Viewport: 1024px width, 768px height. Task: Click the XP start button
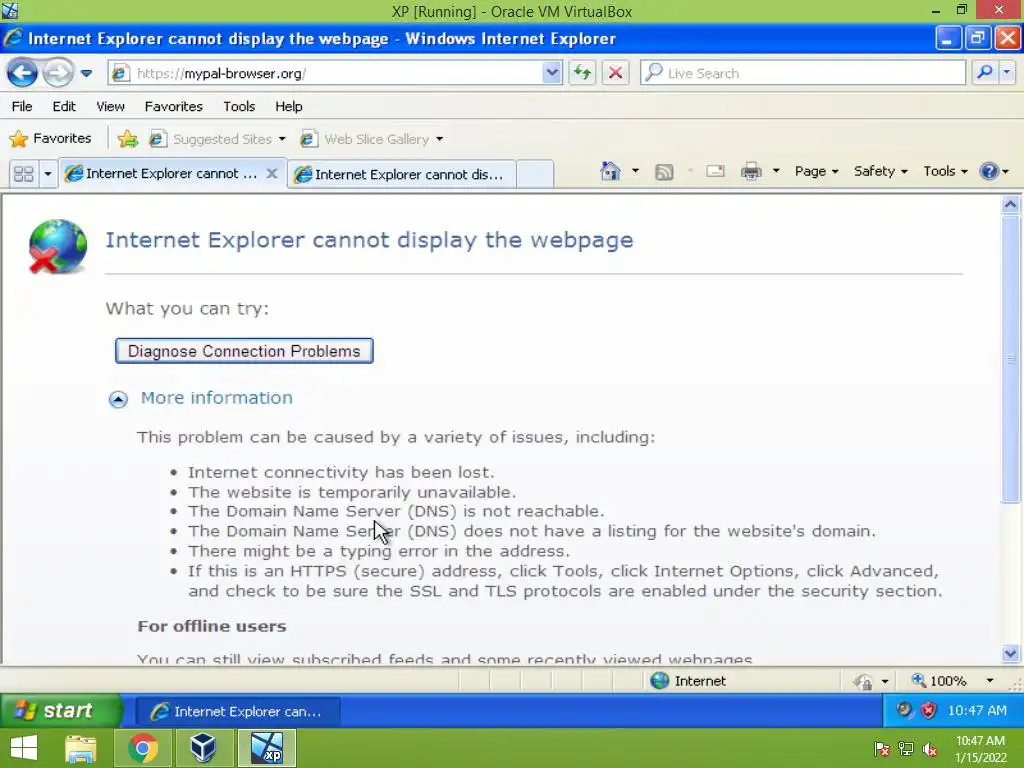(61, 711)
